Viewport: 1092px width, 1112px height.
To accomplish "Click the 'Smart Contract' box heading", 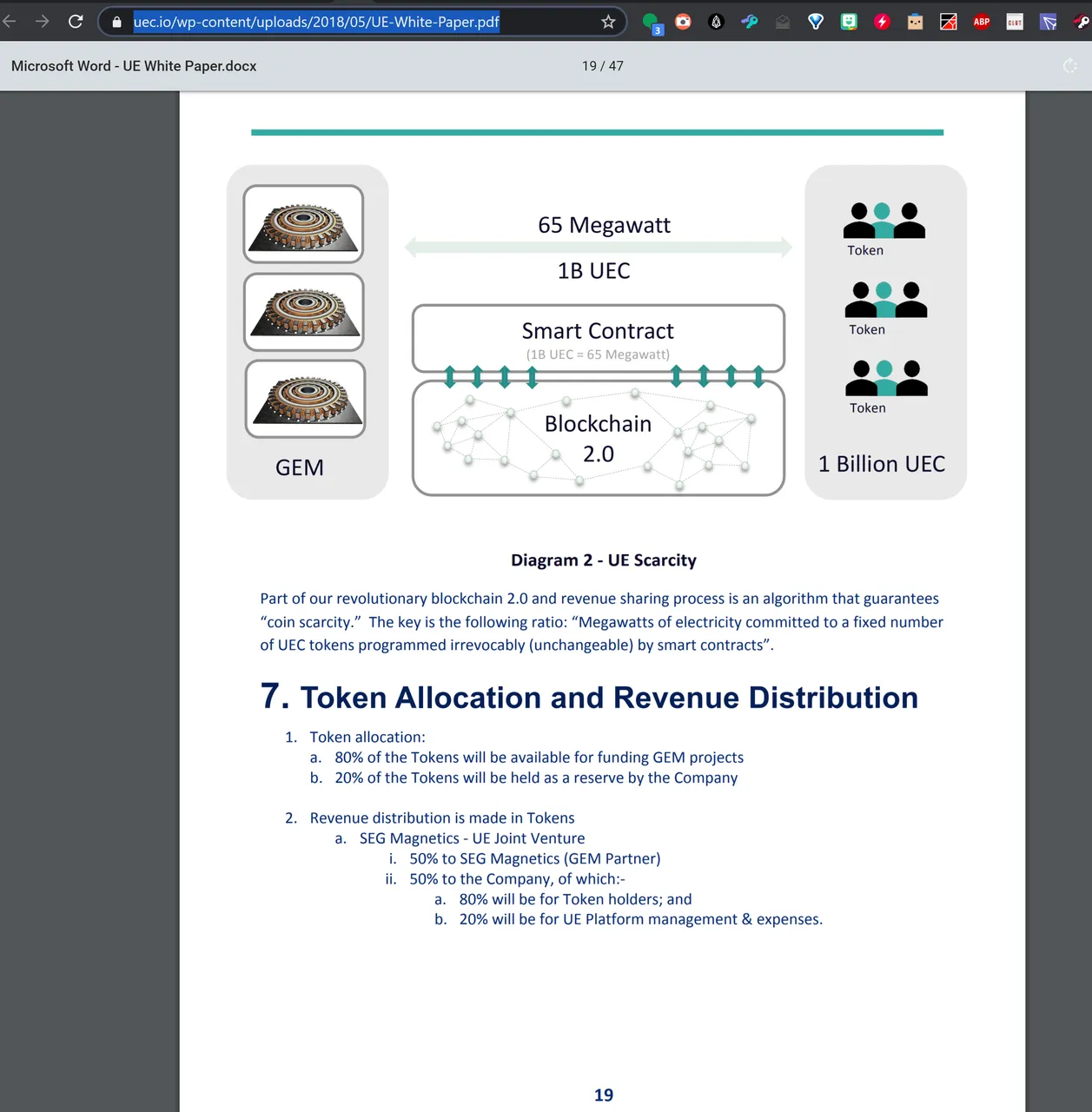I will (x=598, y=331).
